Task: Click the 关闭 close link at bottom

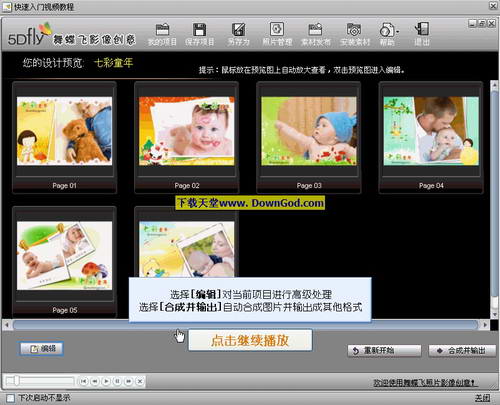Action: pyautogui.click(x=483, y=398)
